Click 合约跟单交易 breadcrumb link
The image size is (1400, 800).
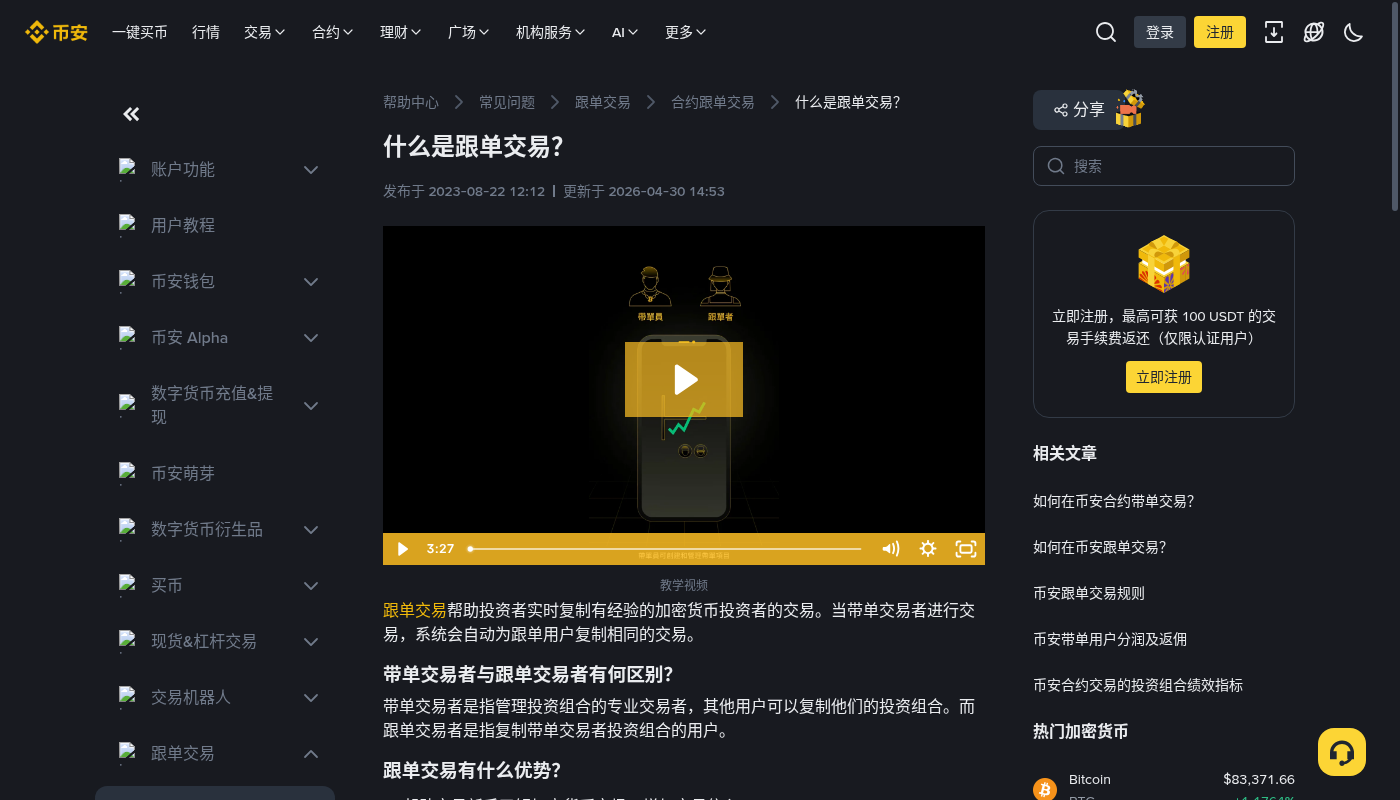(713, 102)
